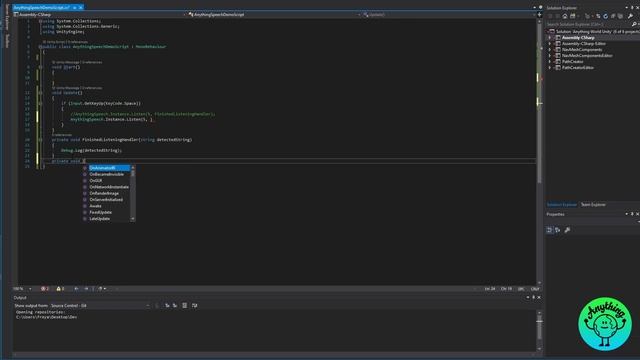Collapse the class declaration fold marker
Screen dimensions: 640x360
[40, 47]
